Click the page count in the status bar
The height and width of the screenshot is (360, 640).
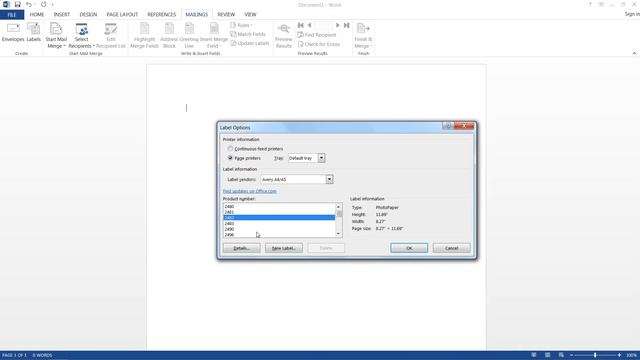pos(14,356)
